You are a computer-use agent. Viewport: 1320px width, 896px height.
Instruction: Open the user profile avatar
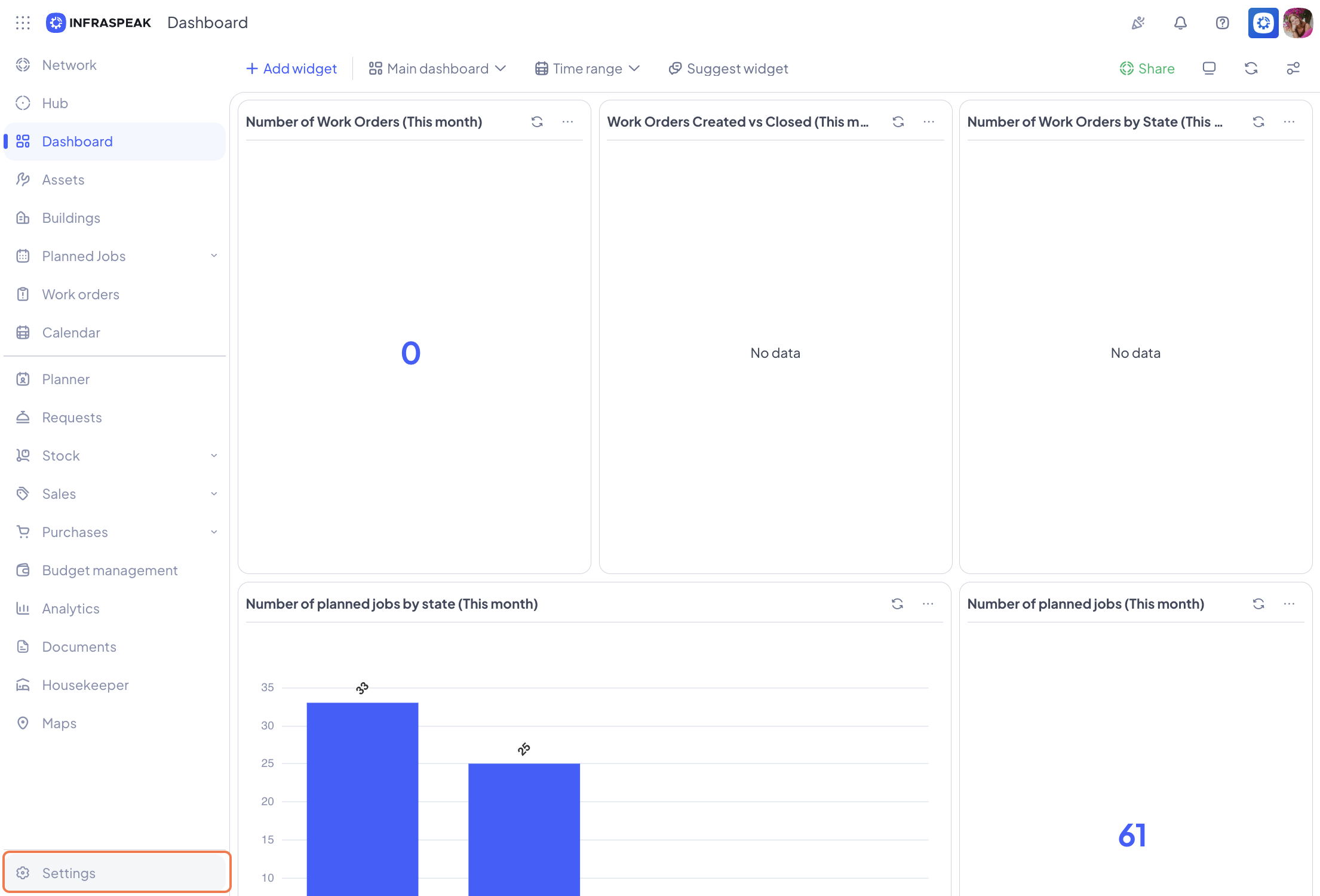click(x=1297, y=23)
